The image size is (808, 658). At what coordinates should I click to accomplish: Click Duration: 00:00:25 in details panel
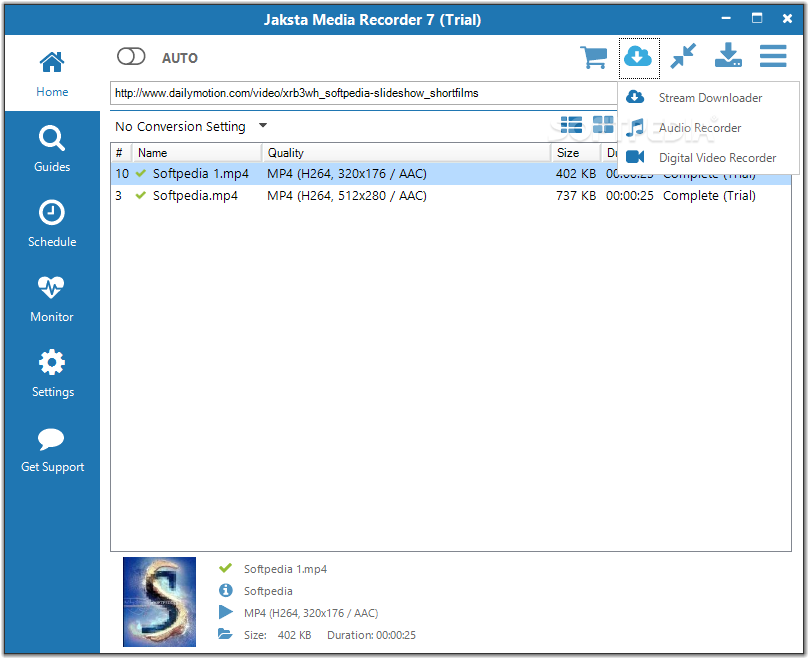pos(371,635)
